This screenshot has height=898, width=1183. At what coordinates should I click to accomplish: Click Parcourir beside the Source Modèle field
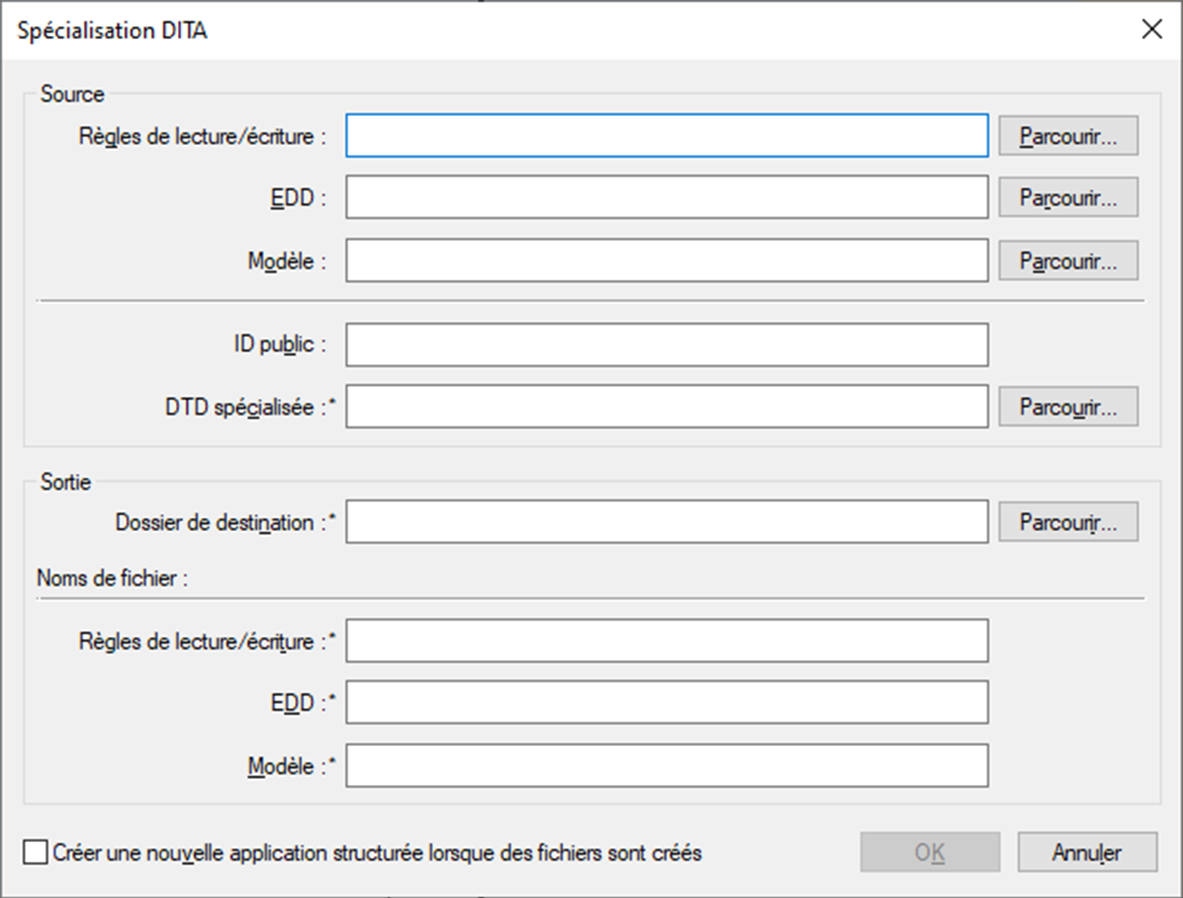click(x=1068, y=261)
